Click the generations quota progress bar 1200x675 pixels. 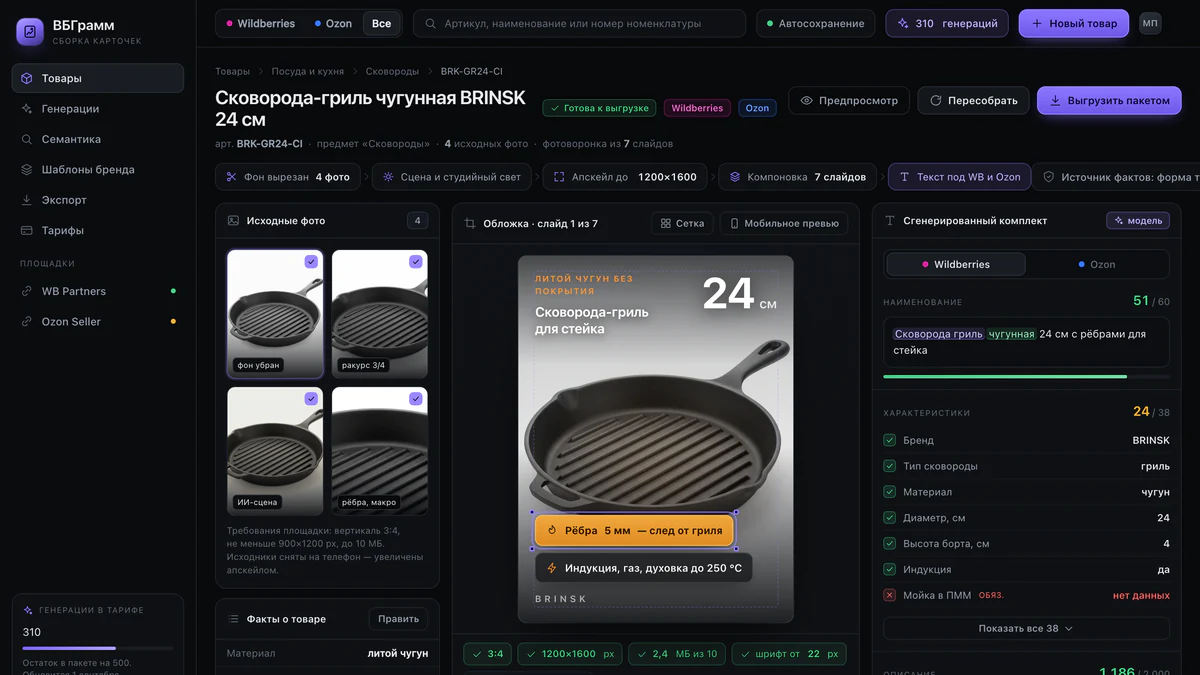pyautogui.click(x=98, y=648)
